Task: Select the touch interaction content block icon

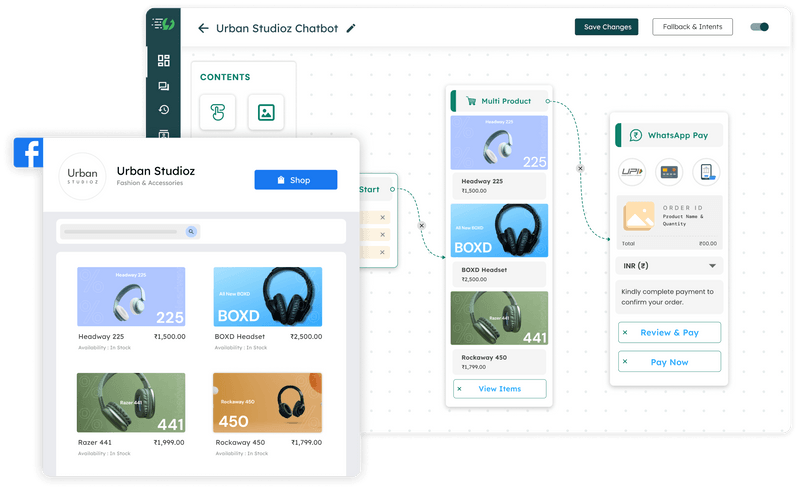Action: click(217, 112)
